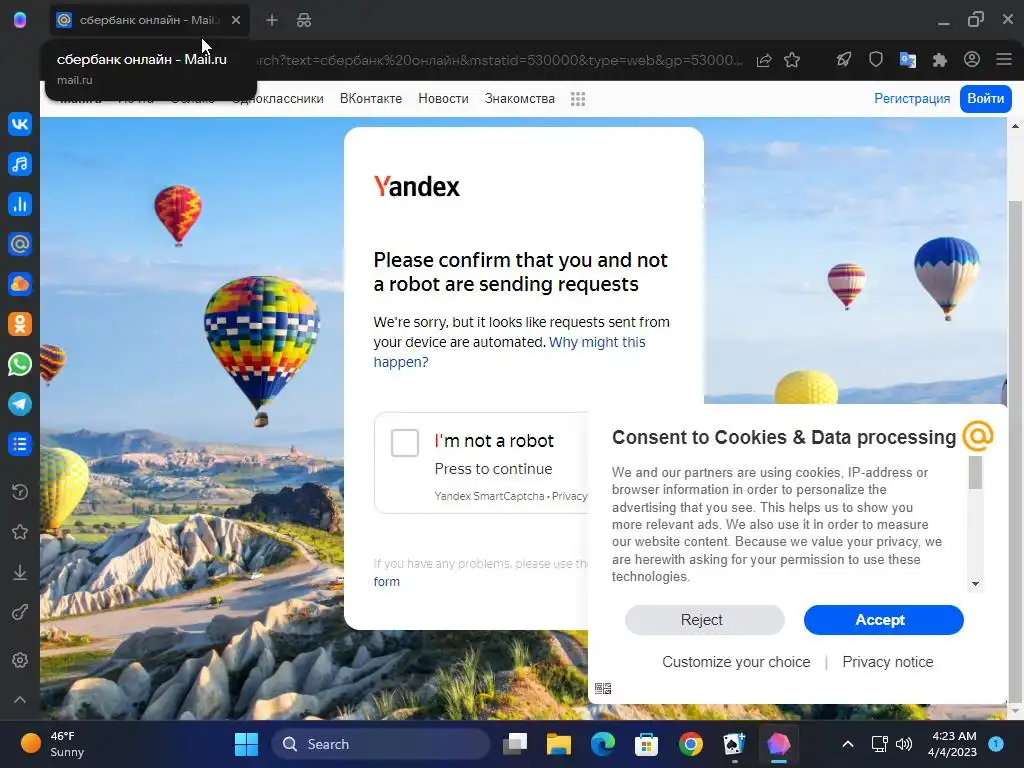Open the shield protection toolbar icon
The height and width of the screenshot is (768, 1024).
[x=876, y=60]
